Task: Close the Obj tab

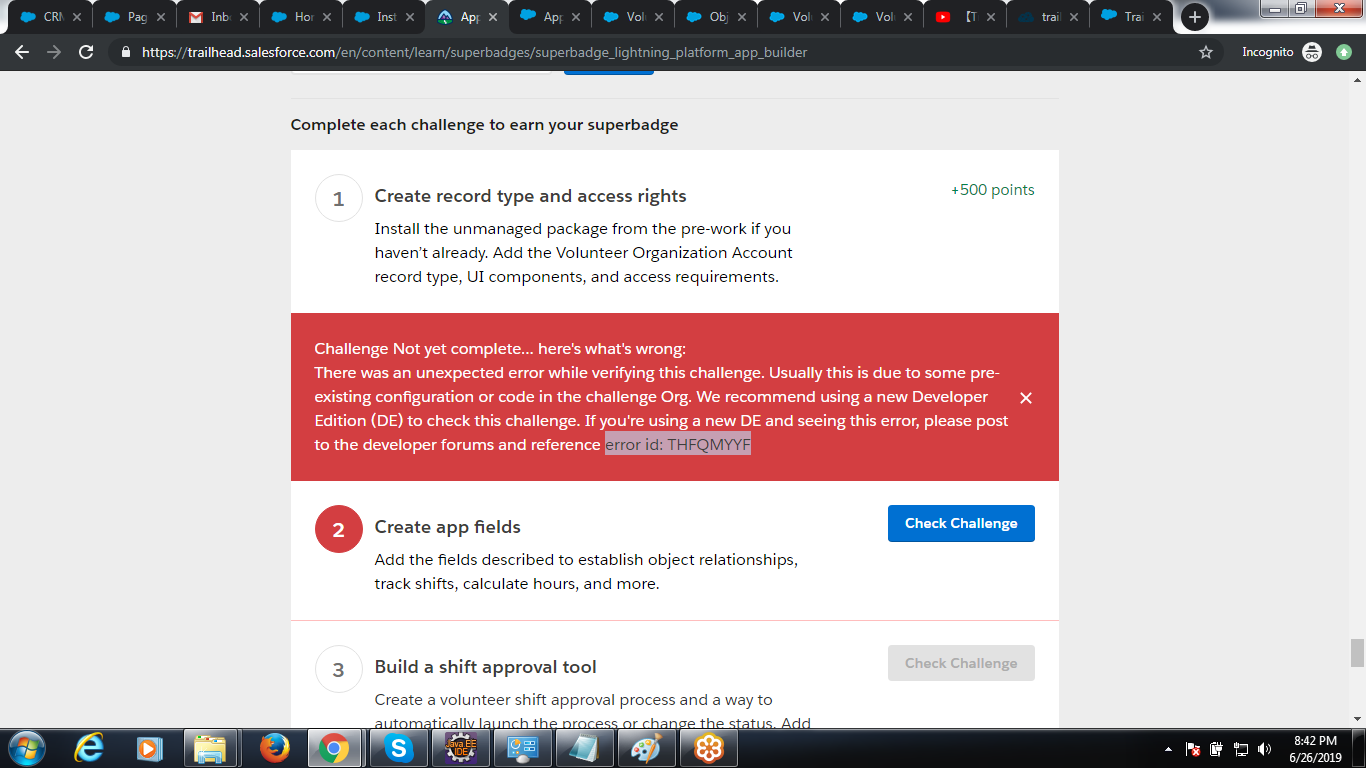Action: click(x=741, y=17)
